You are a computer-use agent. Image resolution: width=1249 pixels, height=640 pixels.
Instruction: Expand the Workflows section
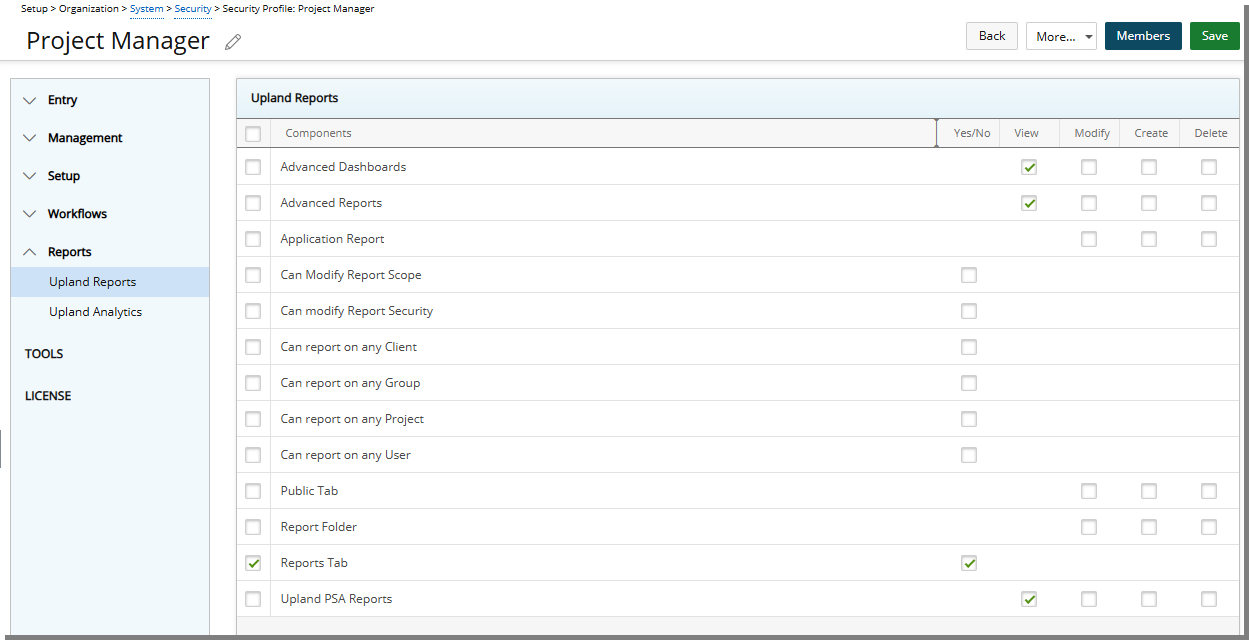[77, 213]
